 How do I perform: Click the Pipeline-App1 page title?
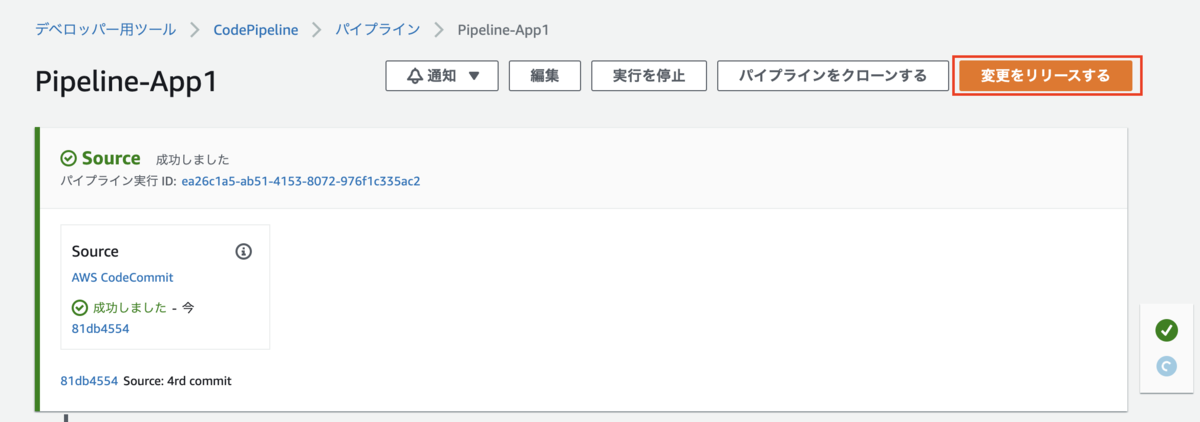[126, 81]
